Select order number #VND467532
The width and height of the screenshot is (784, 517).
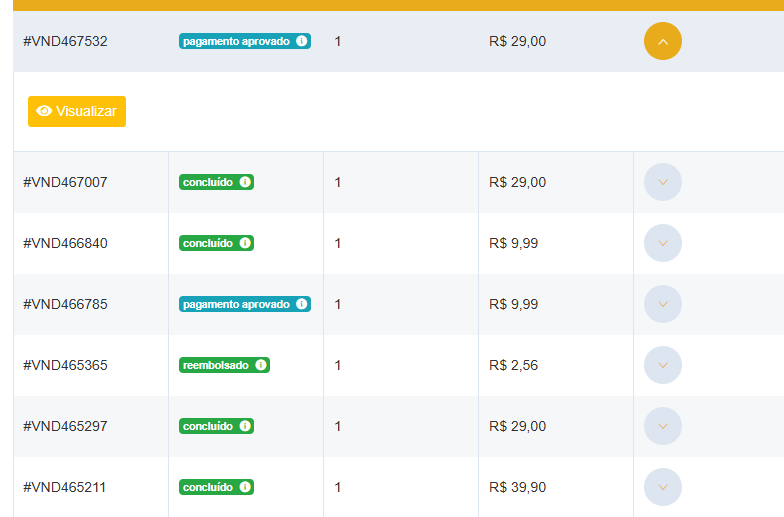tap(65, 41)
